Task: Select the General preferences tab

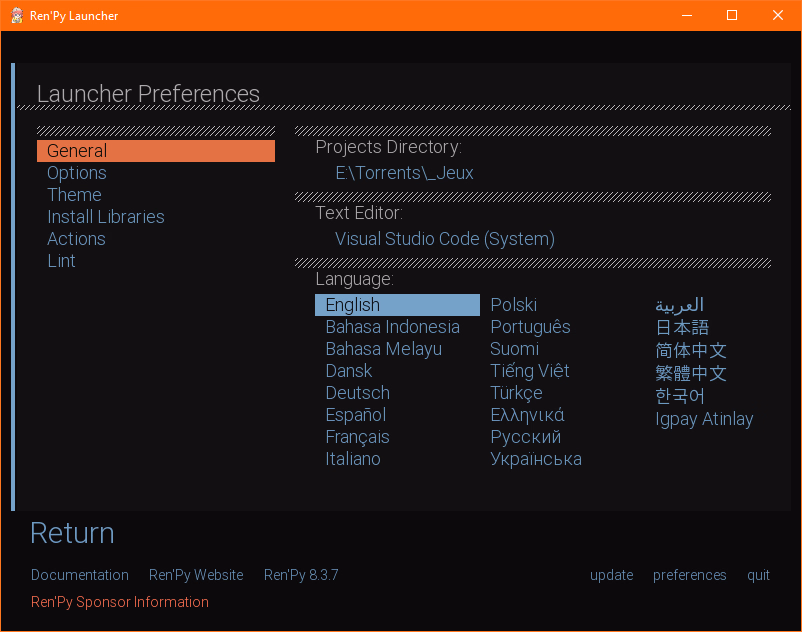Action: (77, 151)
